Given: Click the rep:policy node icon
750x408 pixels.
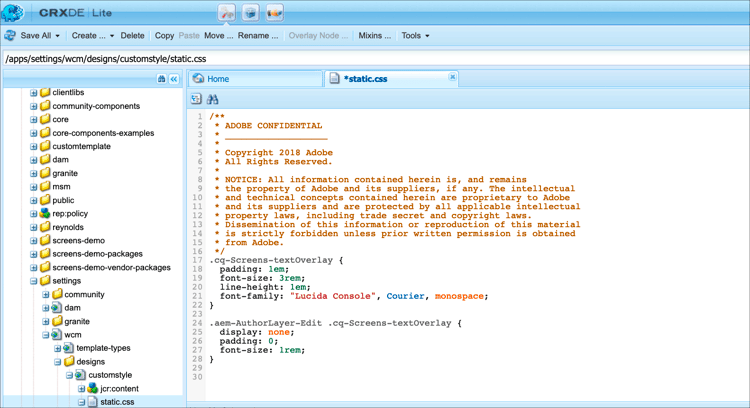Looking at the screenshot, I should pos(45,213).
